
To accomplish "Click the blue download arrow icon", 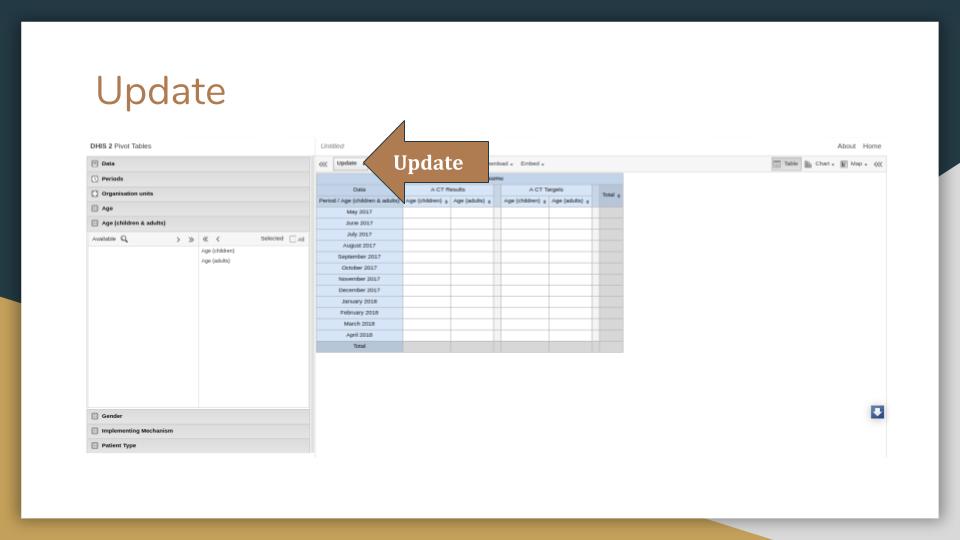I will coord(877,412).
